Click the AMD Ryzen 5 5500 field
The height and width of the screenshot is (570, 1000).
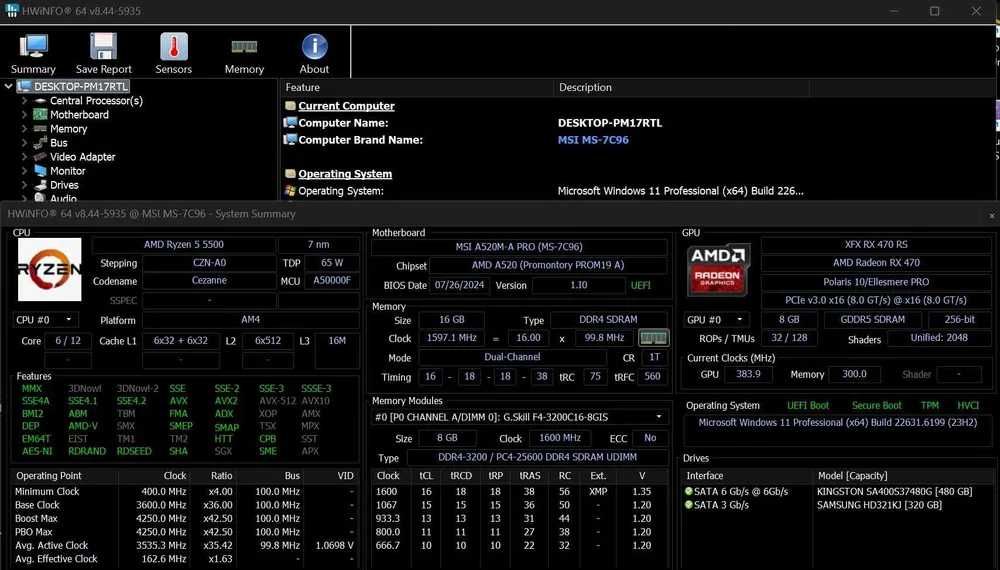click(184, 244)
